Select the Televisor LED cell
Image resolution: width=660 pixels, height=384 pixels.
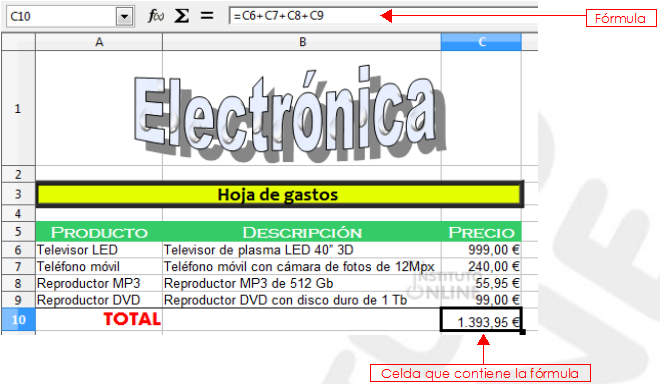(x=99, y=250)
